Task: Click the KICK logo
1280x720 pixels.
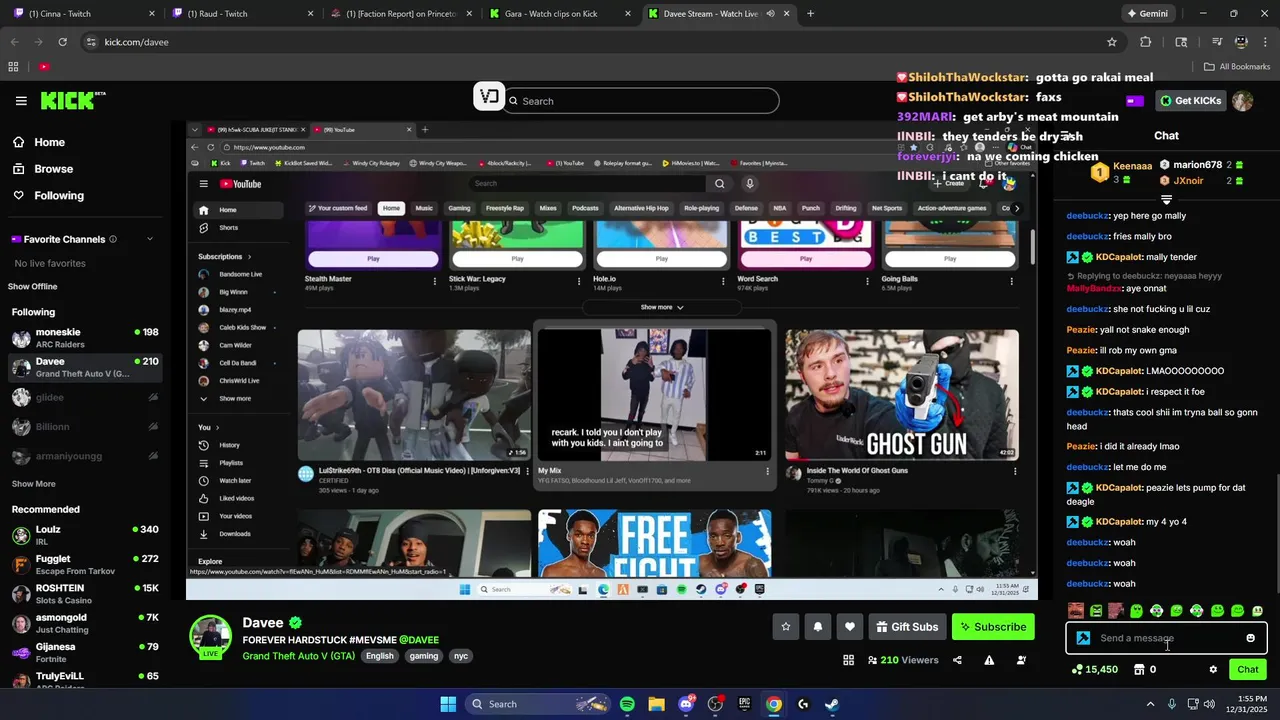Action: click(x=72, y=100)
